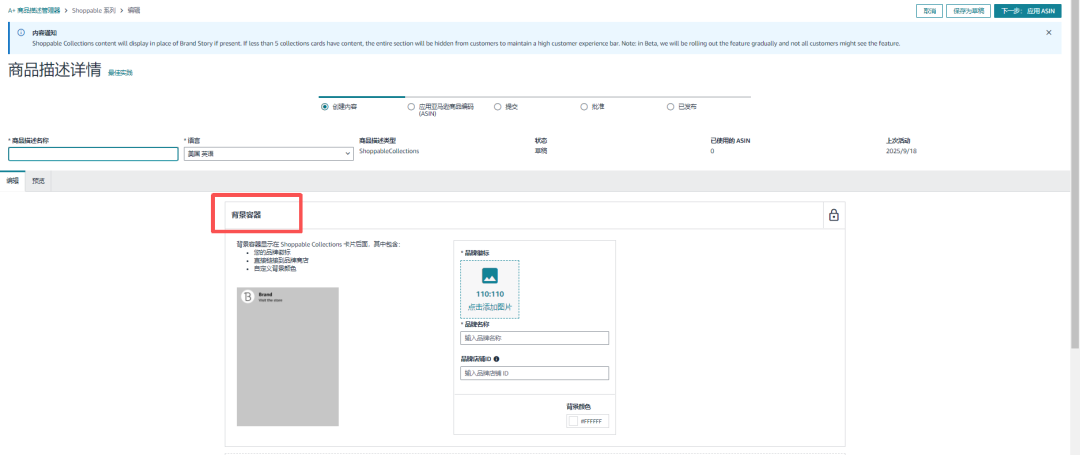The width and height of the screenshot is (1080, 455).
Task: Switch to the 编辑 tab
Action: 13,181
